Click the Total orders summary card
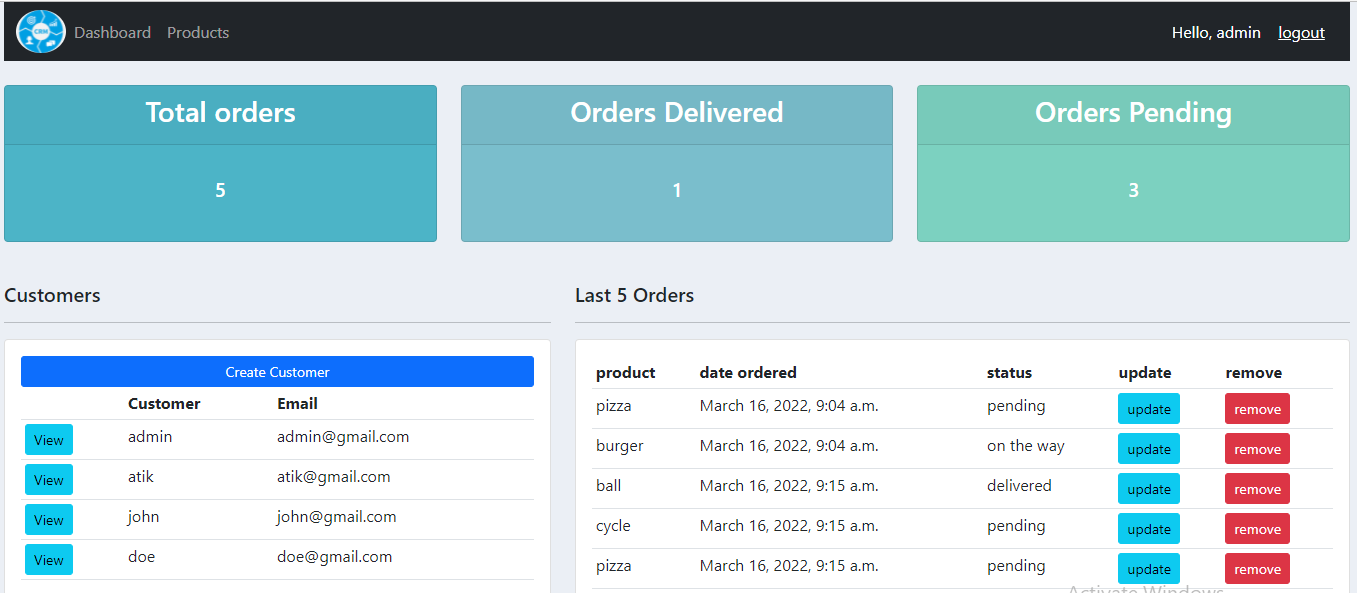 (220, 163)
